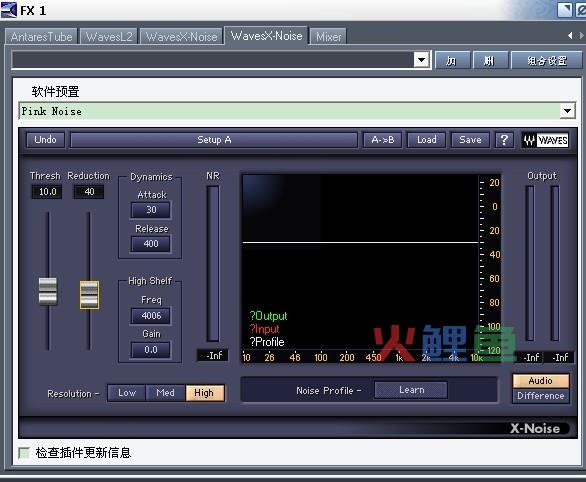The width and height of the screenshot is (586, 482).
Task: Switch to the WavesL2 tab
Action: (109, 37)
